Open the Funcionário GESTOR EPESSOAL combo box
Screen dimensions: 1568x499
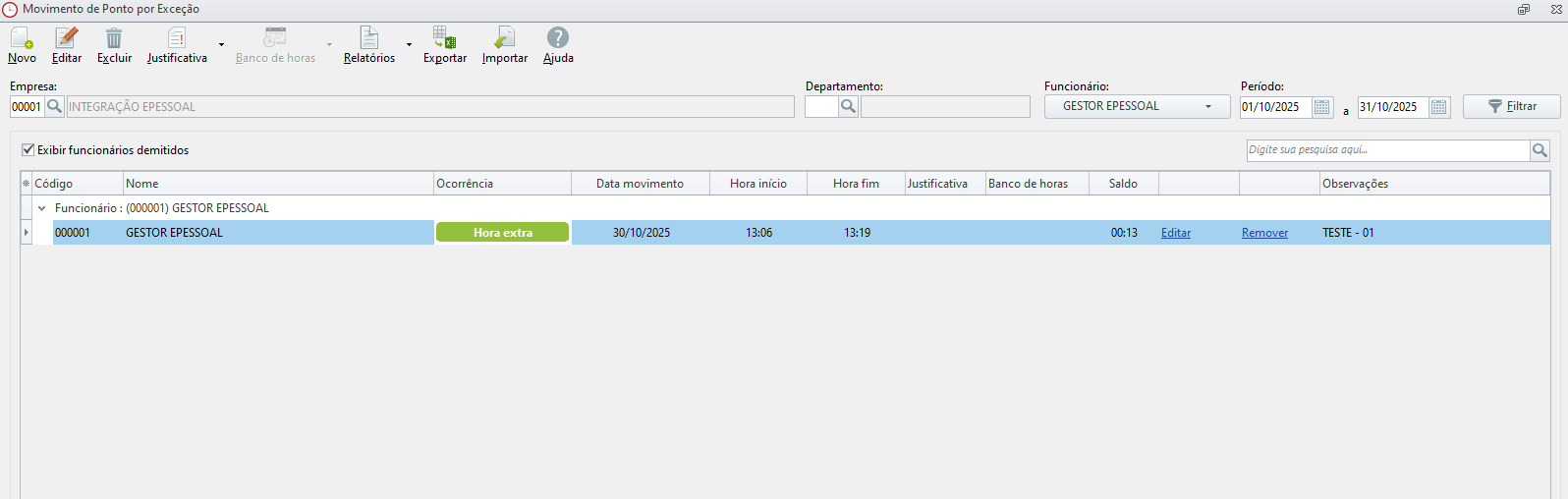click(x=1137, y=106)
